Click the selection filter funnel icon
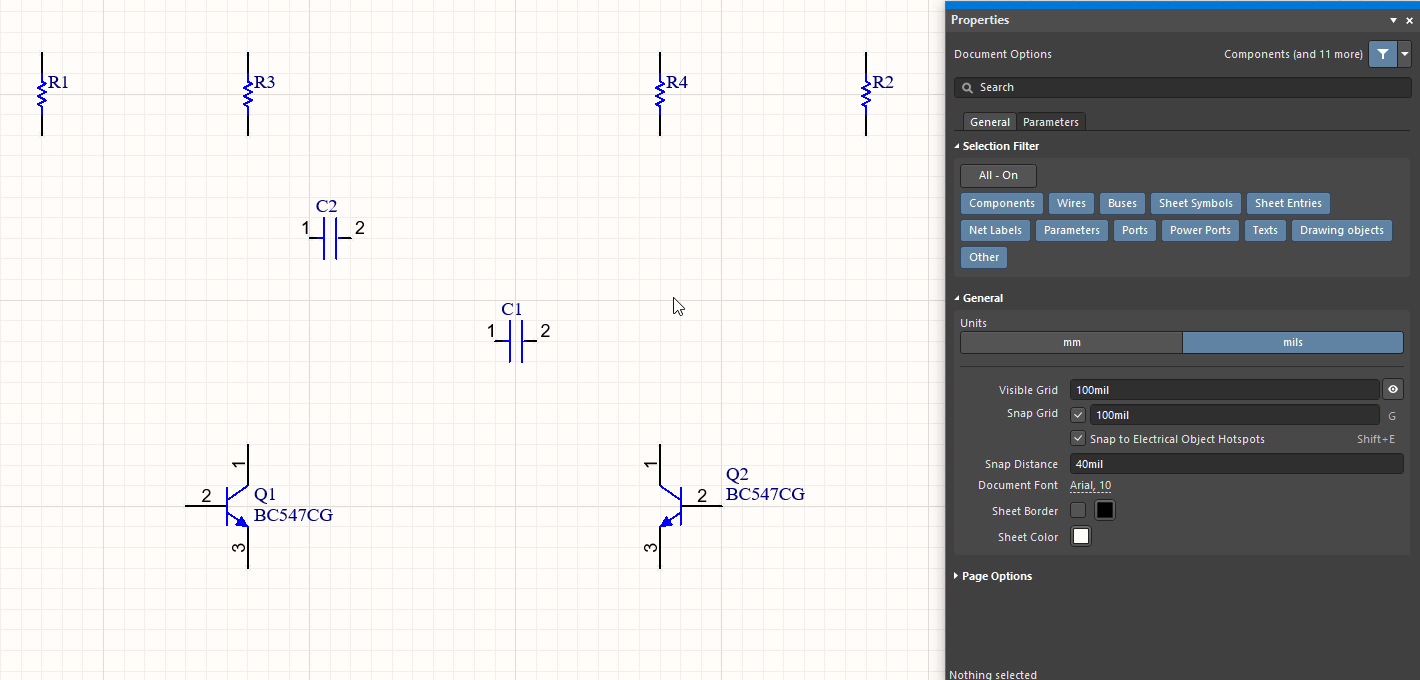This screenshot has width=1420, height=680. [1382, 54]
